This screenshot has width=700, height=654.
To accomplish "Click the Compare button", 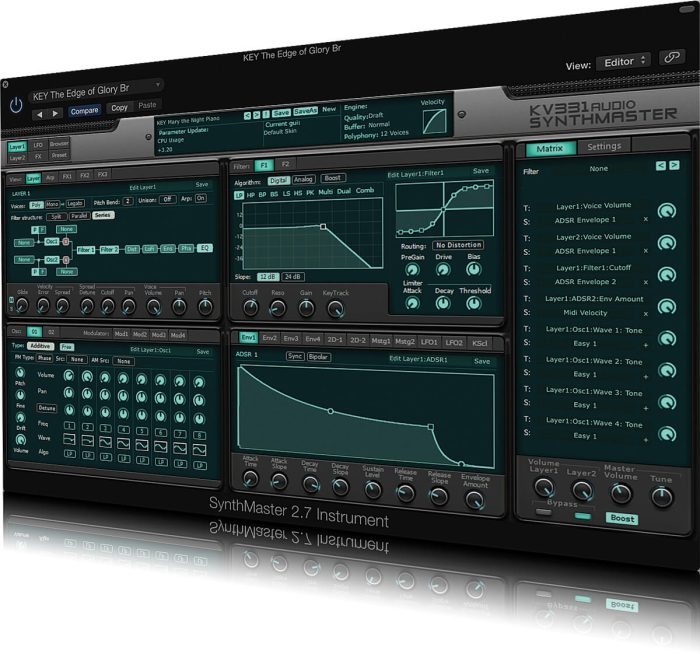I will tap(84, 111).
